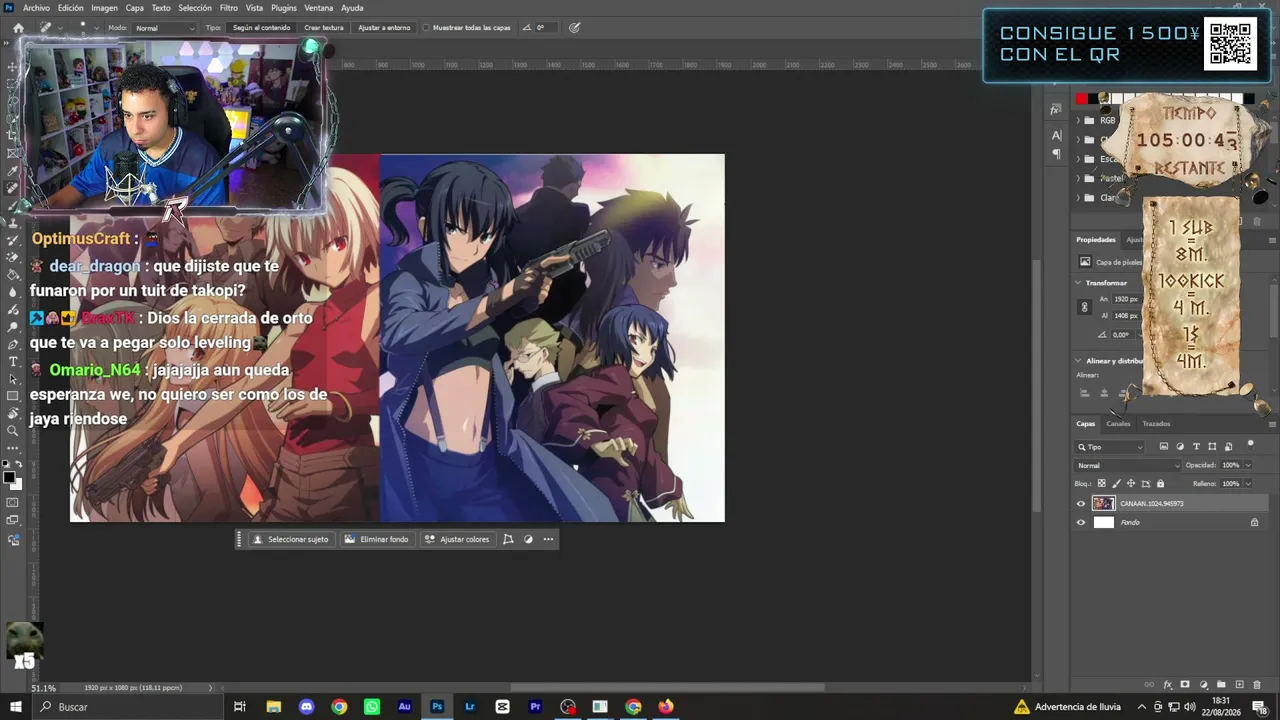Viewport: 1280px width, 720px height.
Task: Choose 'Ajustar a entorno' type option
Action: tap(384, 28)
